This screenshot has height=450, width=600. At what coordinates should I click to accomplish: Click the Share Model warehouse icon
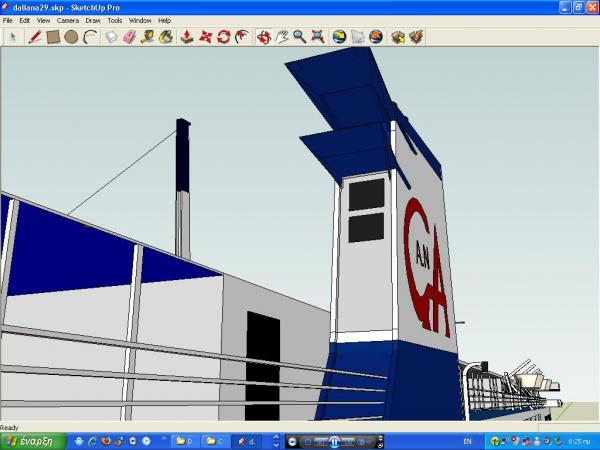(416, 37)
